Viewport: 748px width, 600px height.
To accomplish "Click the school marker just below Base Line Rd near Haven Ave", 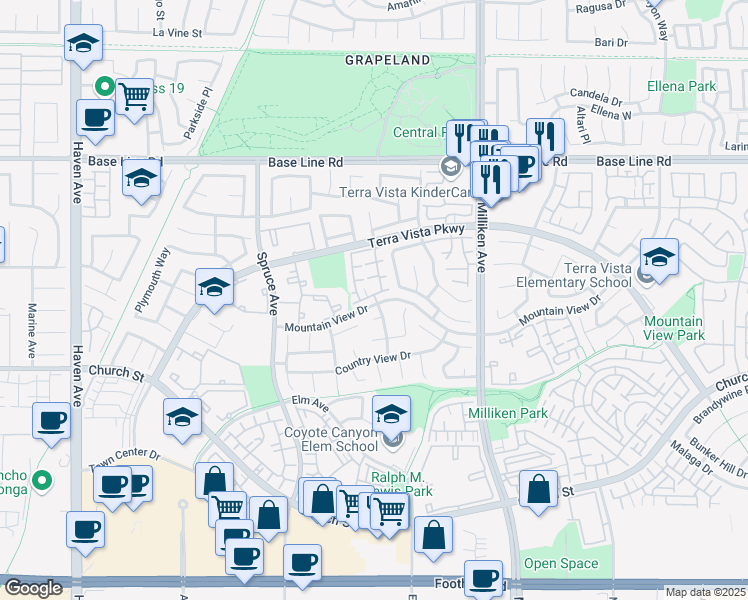I will click(141, 178).
